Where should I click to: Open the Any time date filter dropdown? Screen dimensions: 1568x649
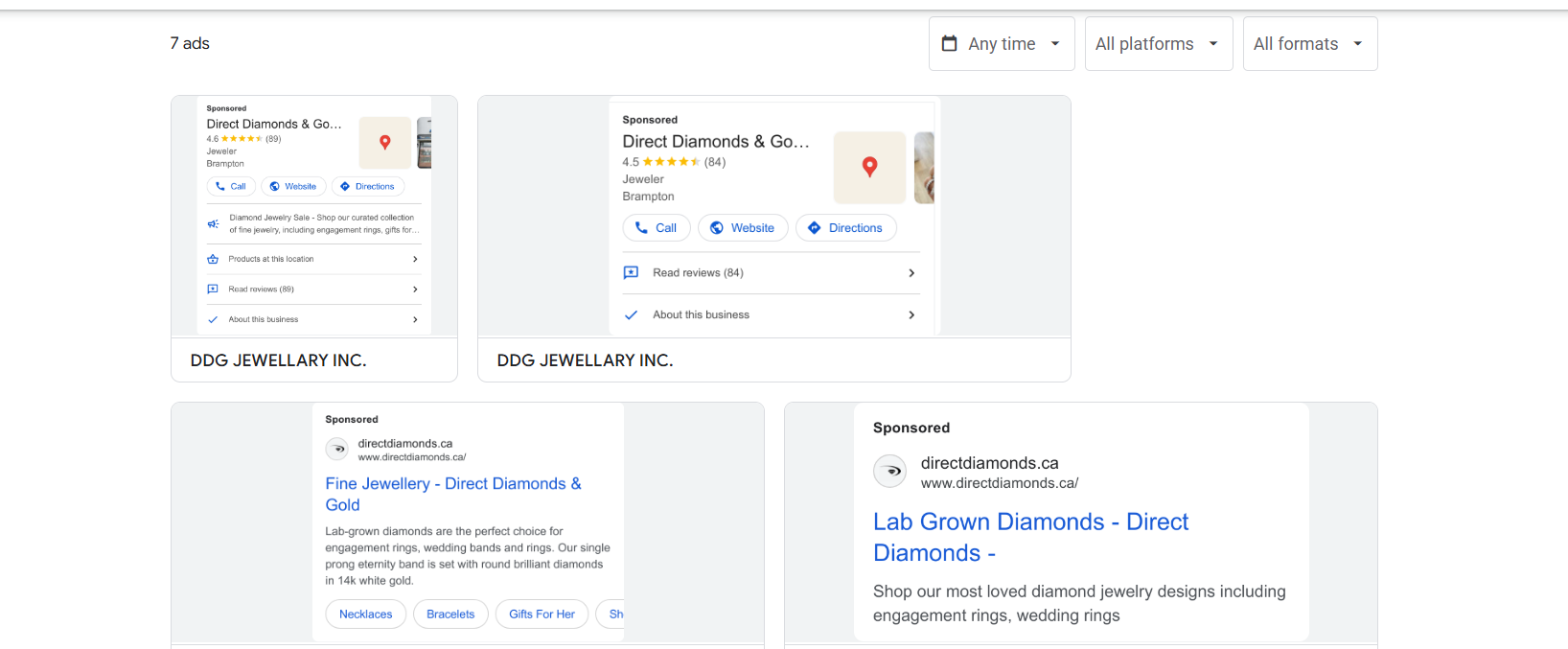1002,43
